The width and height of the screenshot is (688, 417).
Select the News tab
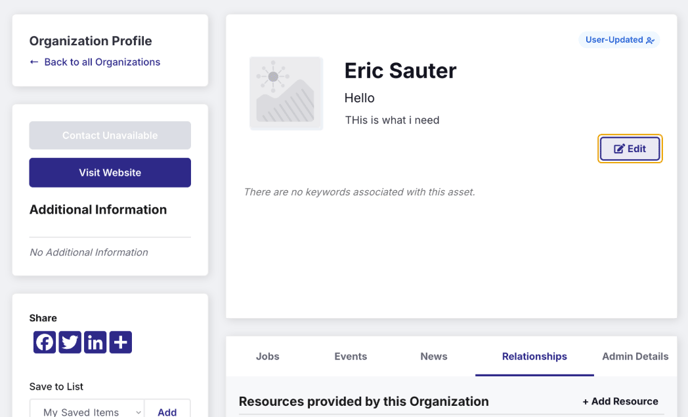tap(434, 356)
